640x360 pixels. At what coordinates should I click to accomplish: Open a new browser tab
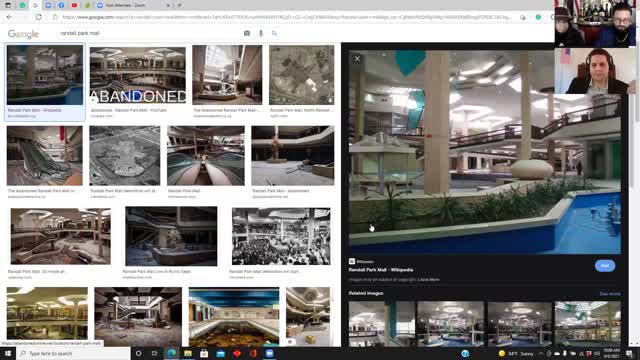tap(180, 5)
